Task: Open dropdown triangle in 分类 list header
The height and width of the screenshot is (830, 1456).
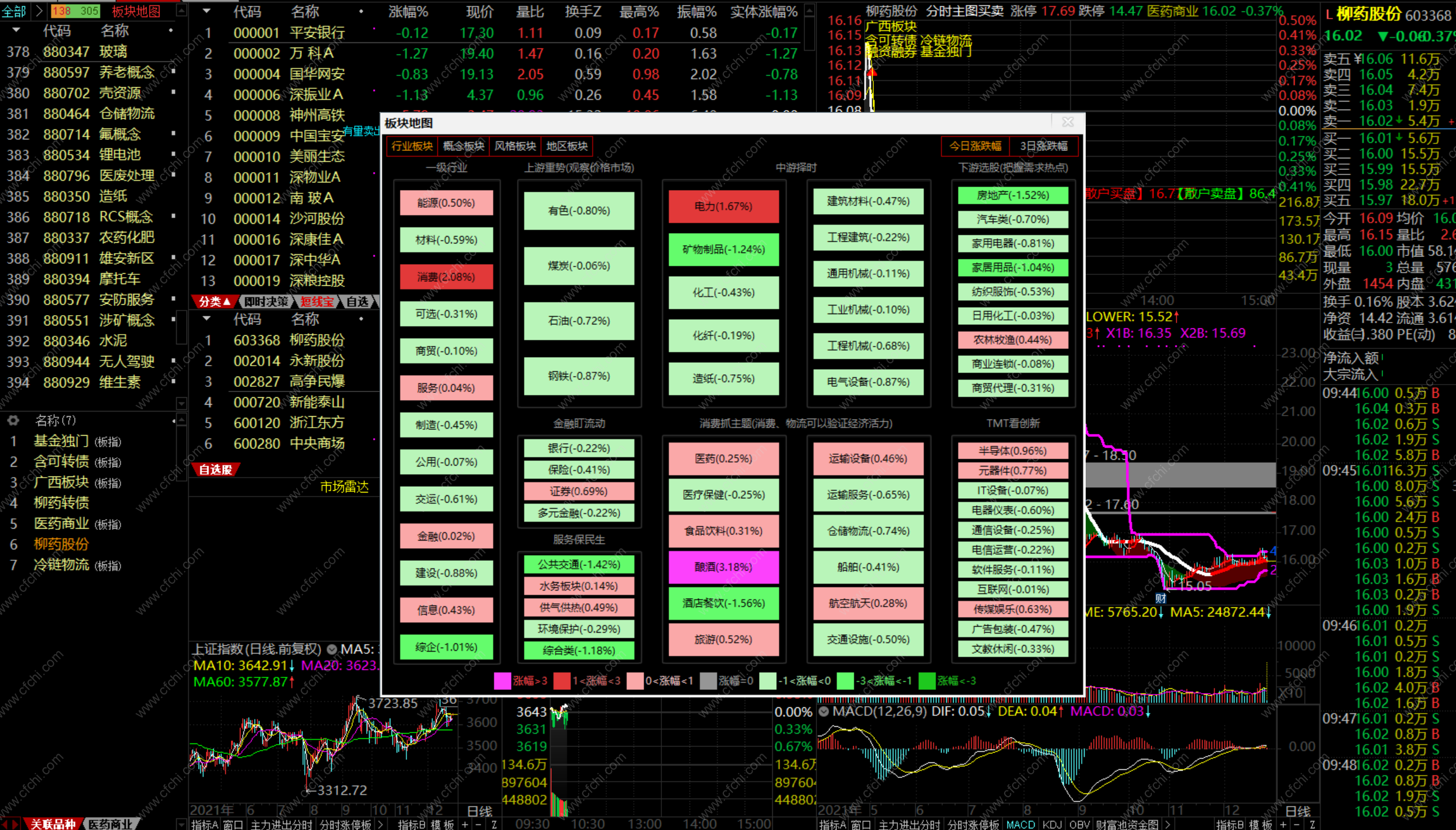Action: (207, 318)
